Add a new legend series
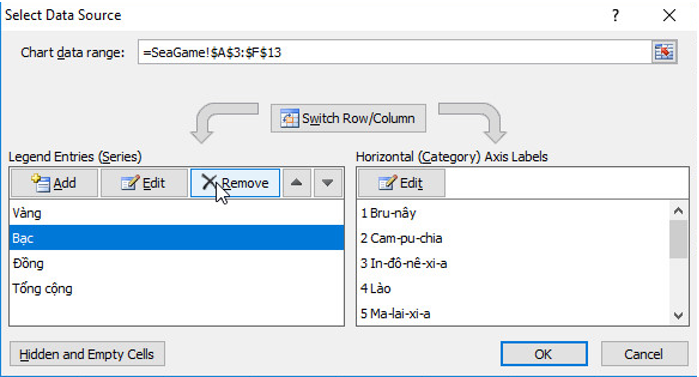The height and width of the screenshot is (377, 699). pos(54,183)
